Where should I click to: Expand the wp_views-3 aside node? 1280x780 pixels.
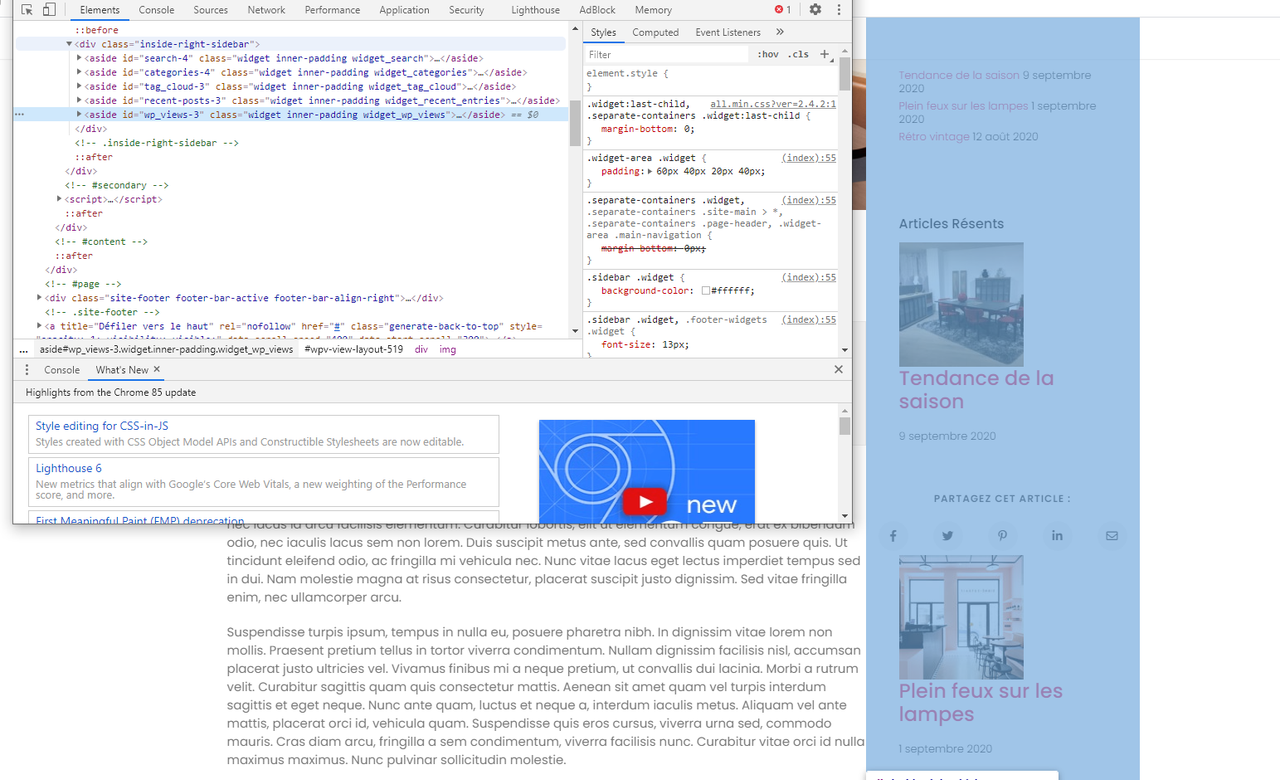[80, 114]
